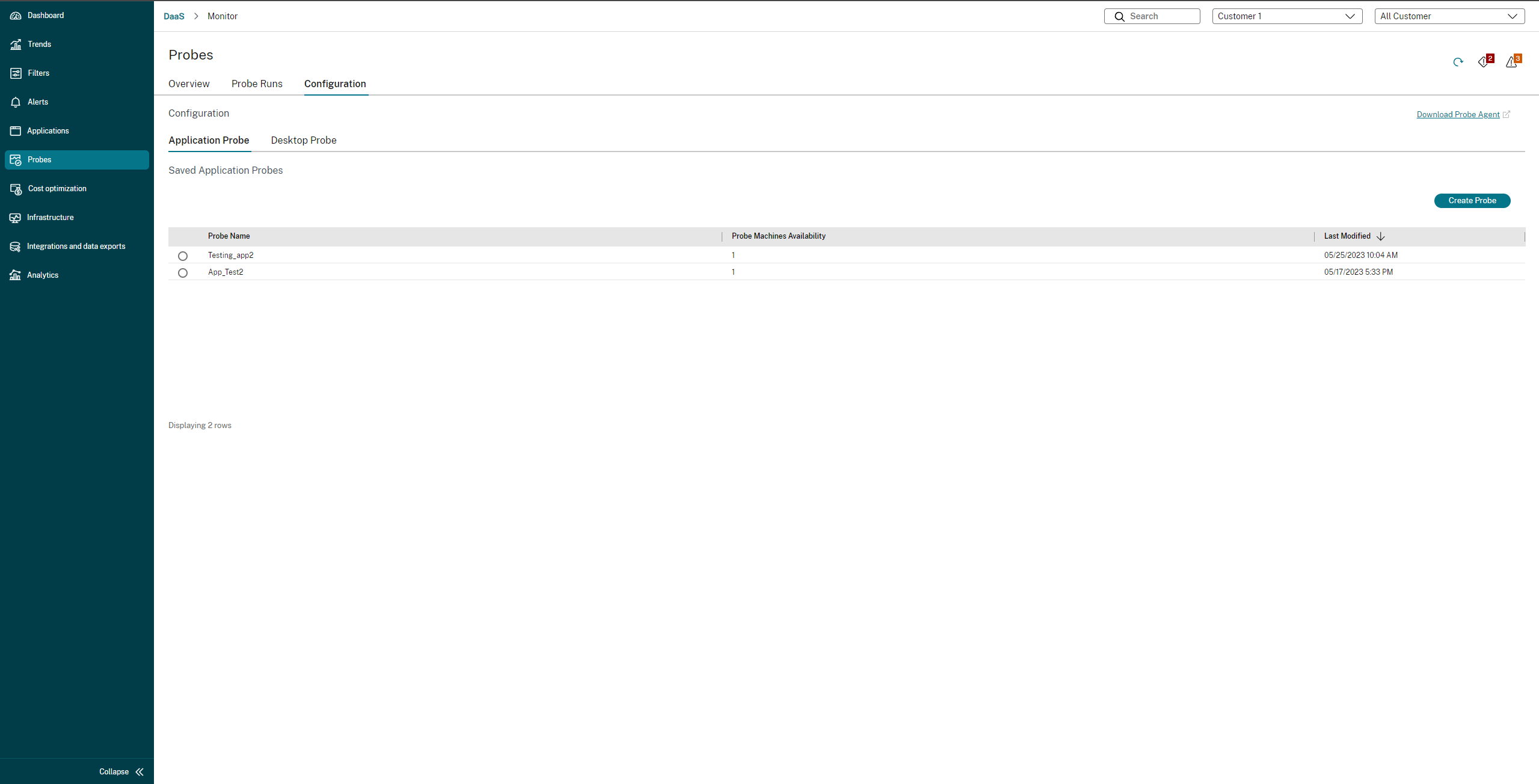Click the Download Probe Agent link

click(x=1458, y=115)
